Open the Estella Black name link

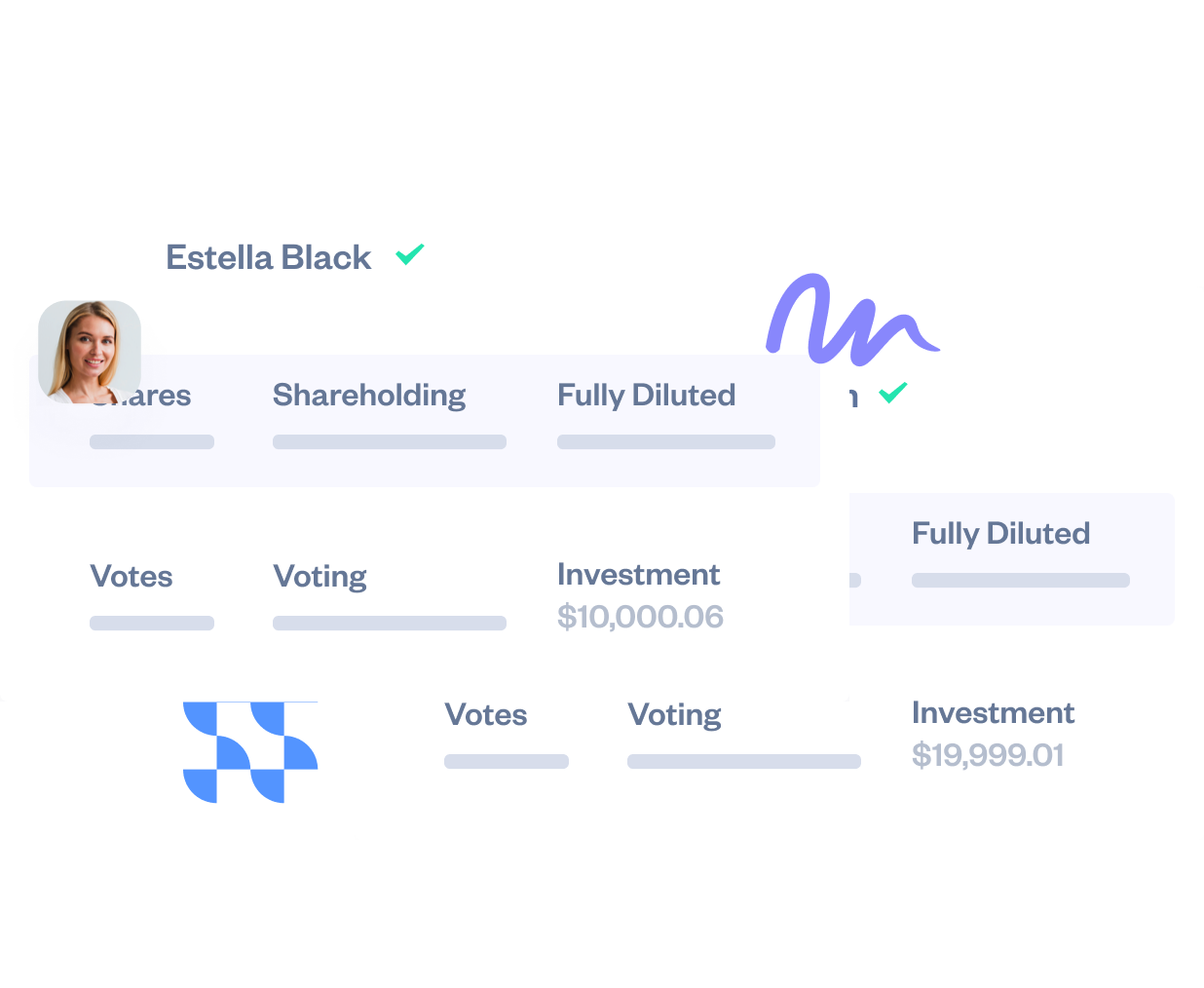[268, 257]
